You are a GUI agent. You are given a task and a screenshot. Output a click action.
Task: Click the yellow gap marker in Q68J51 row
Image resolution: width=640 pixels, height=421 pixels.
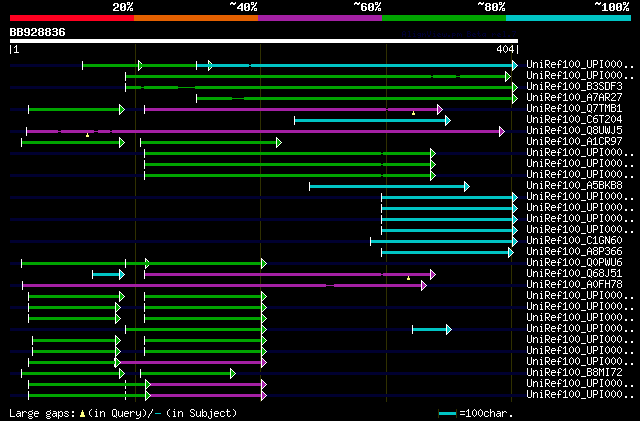[408, 278]
